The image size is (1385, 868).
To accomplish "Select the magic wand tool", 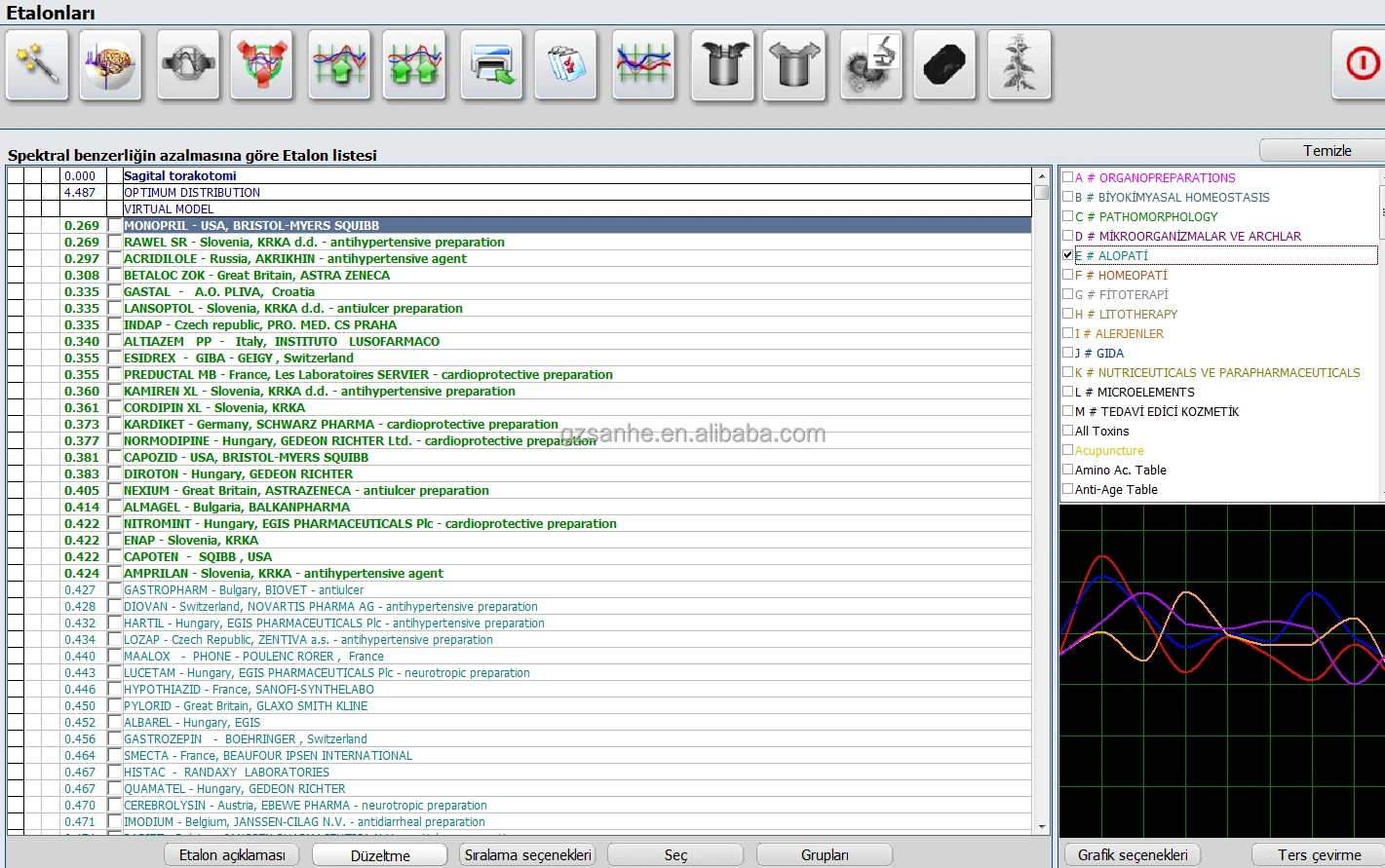I will [x=37, y=64].
